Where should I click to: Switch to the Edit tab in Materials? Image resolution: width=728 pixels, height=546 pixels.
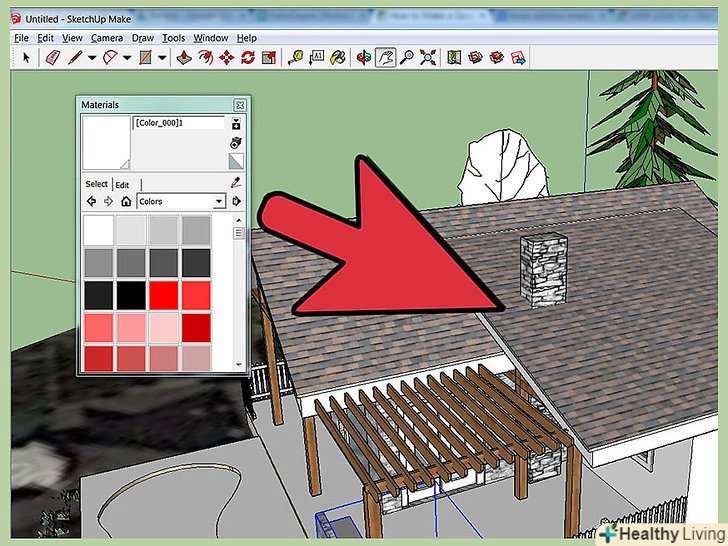coord(122,185)
